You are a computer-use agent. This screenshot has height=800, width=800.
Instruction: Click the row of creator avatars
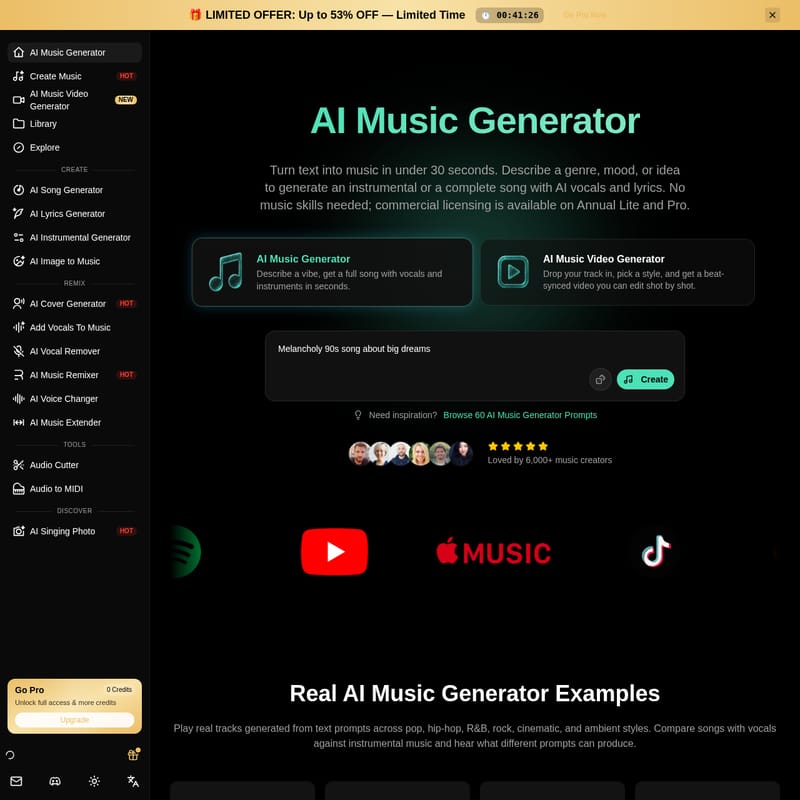411,454
